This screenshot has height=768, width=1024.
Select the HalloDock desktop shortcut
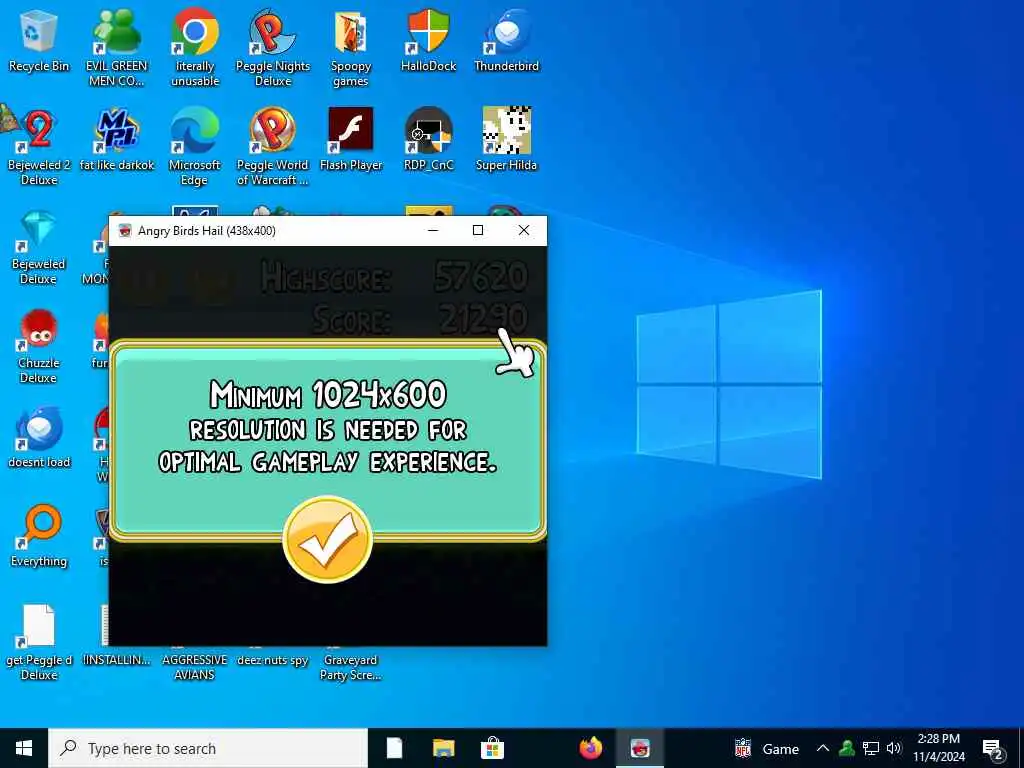(x=428, y=40)
